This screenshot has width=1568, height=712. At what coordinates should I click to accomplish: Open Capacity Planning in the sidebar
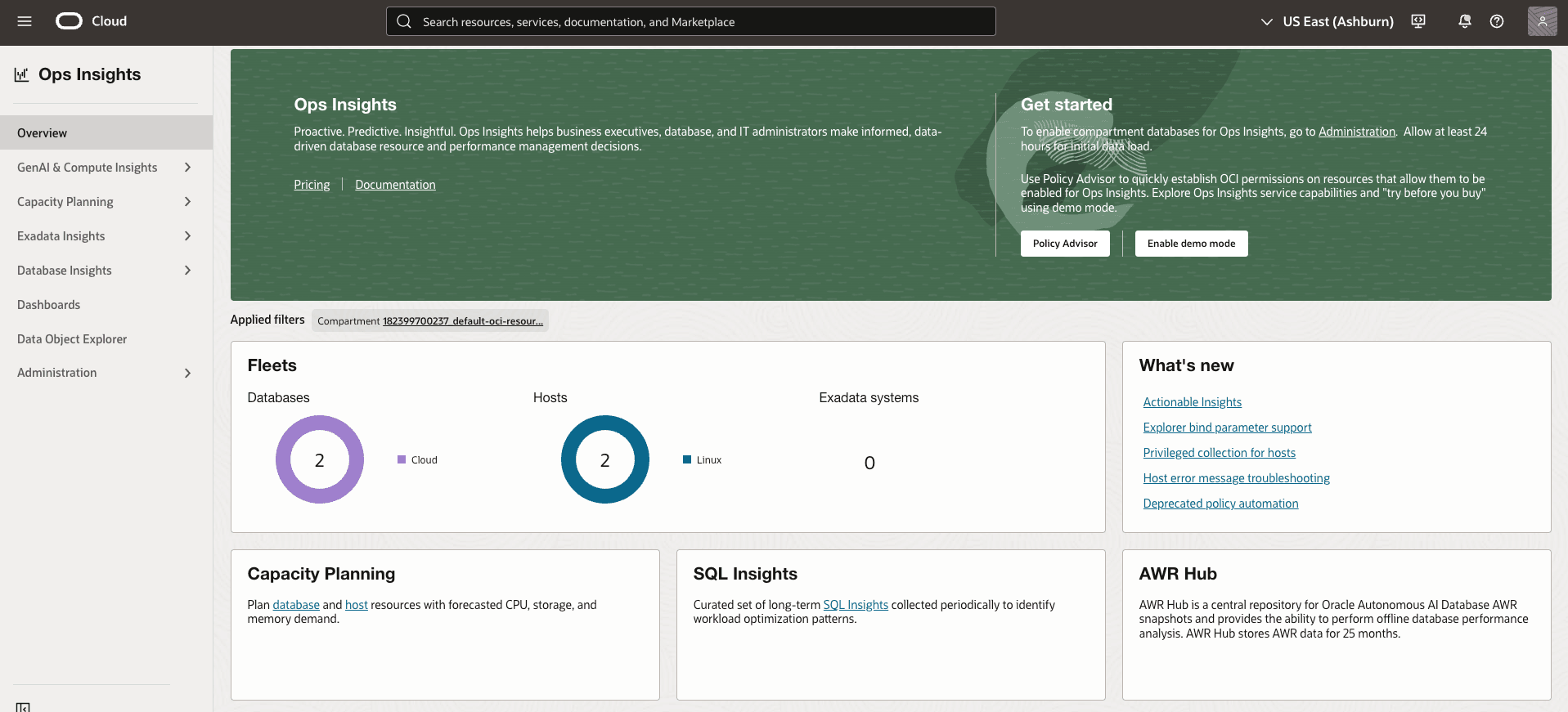[x=65, y=202]
